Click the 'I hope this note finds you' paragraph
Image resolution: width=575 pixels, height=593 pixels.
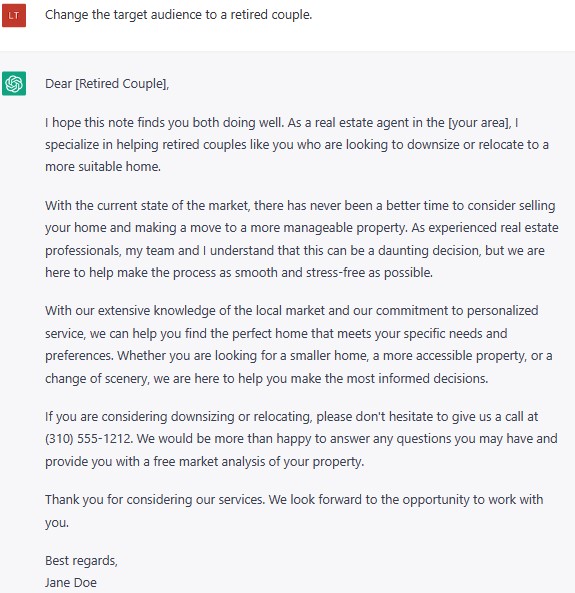click(x=297, y=144)
